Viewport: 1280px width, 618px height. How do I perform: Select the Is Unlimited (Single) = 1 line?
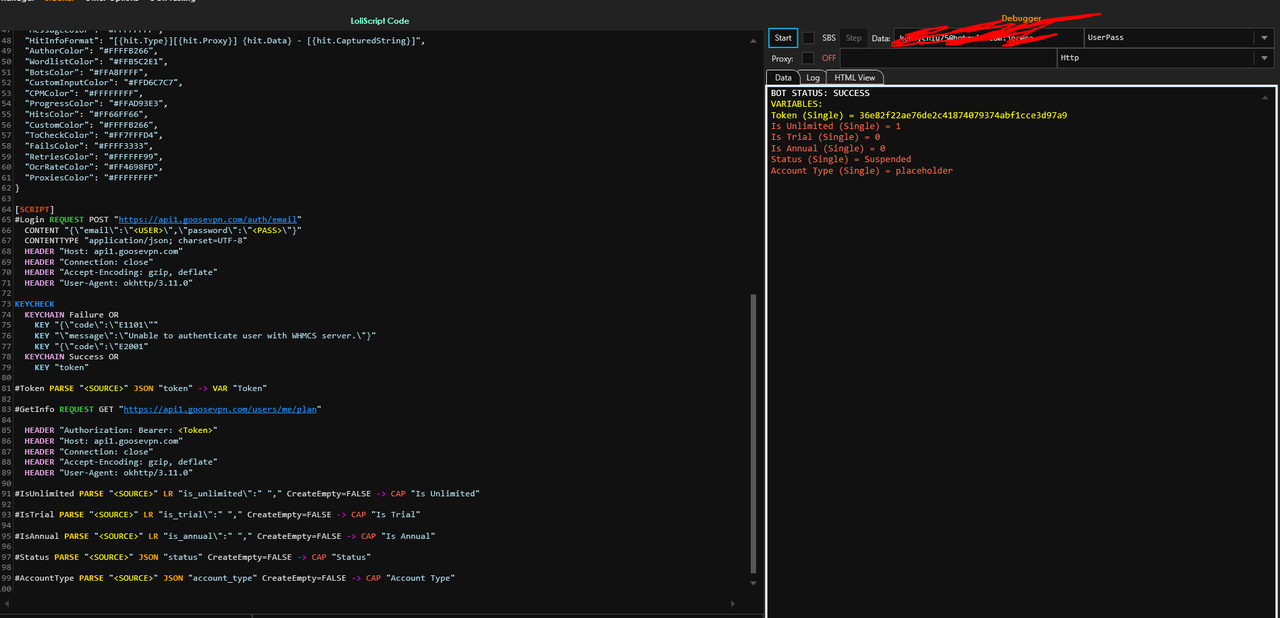pyautogui.click(x=835, y=126)
